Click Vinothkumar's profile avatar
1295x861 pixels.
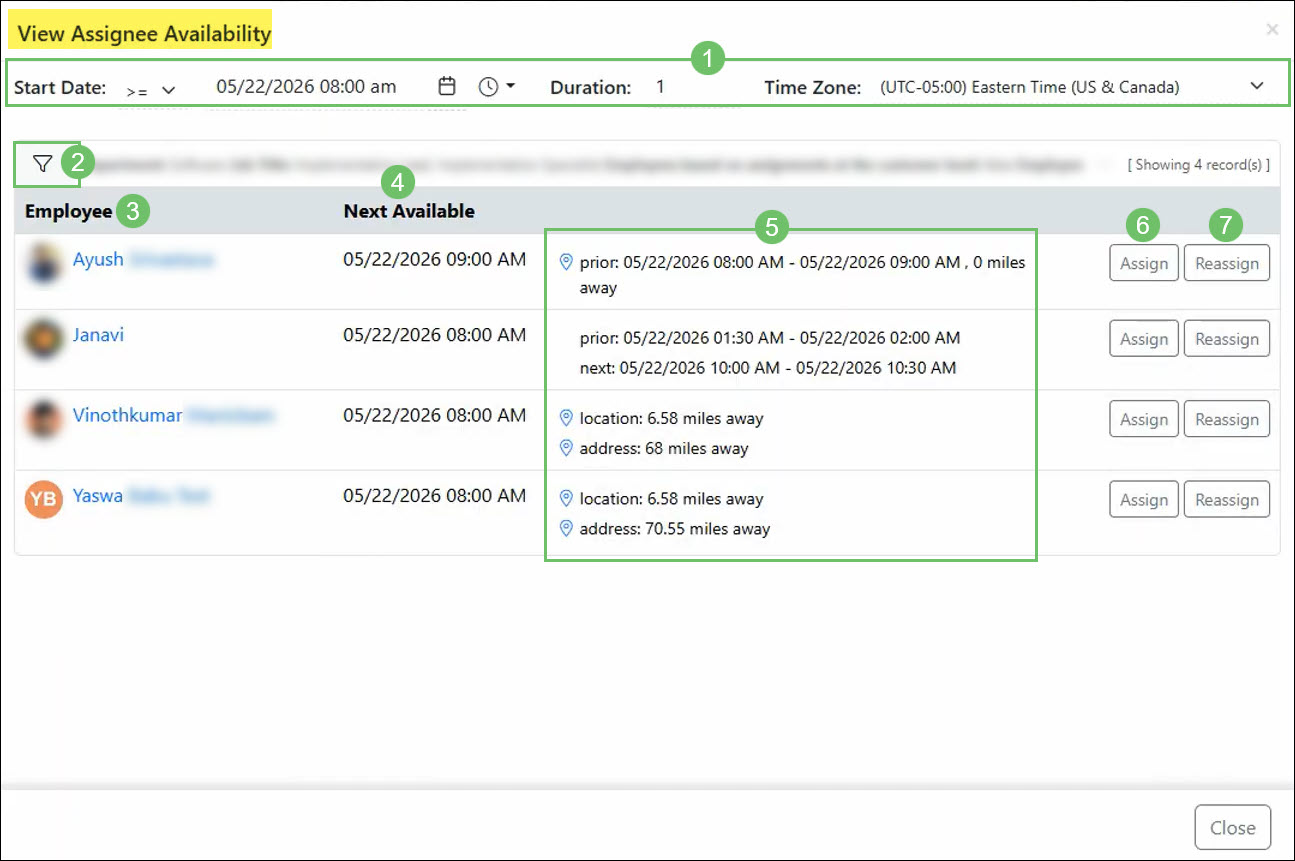coord(44,419)
